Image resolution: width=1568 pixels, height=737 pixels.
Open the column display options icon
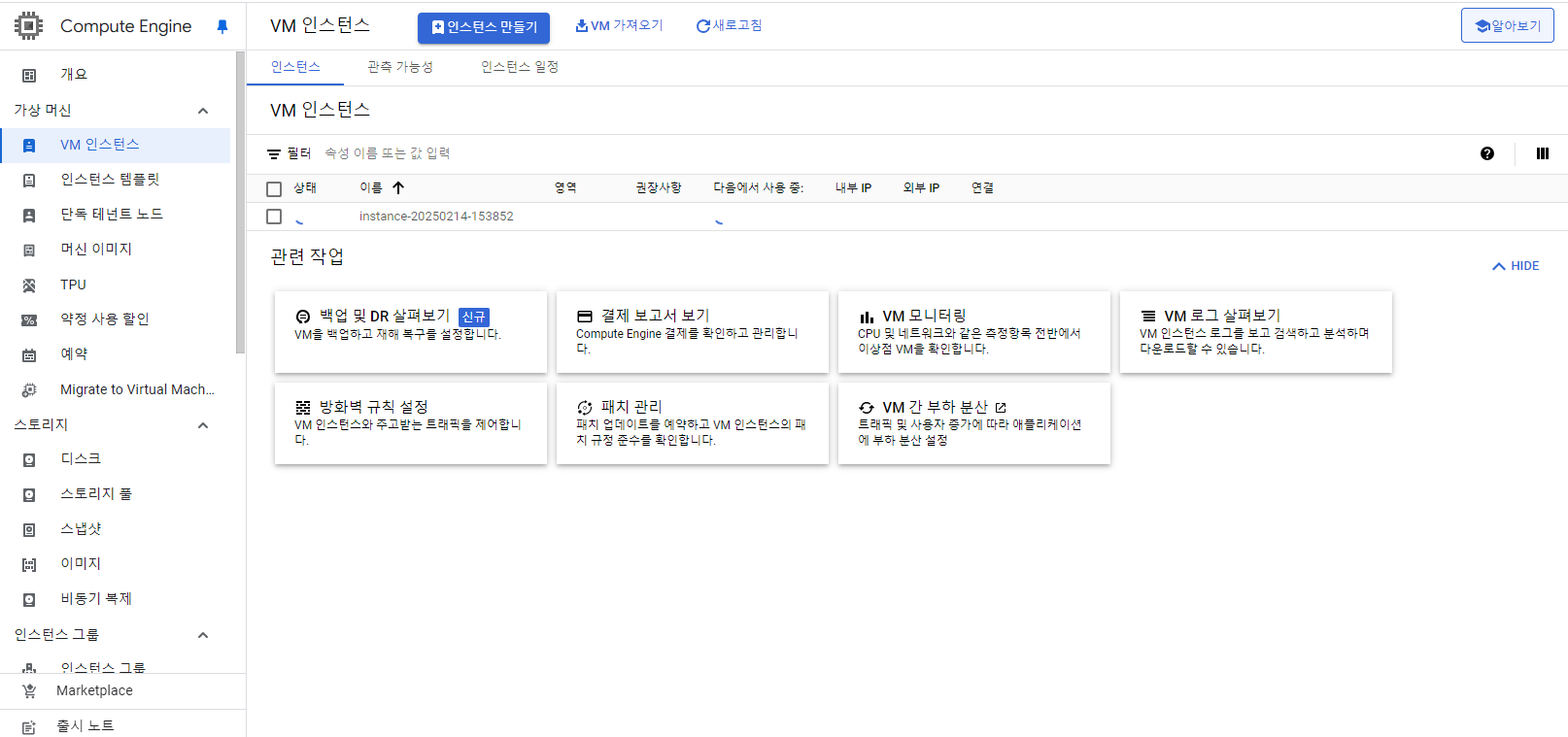tap(1543, 153)
